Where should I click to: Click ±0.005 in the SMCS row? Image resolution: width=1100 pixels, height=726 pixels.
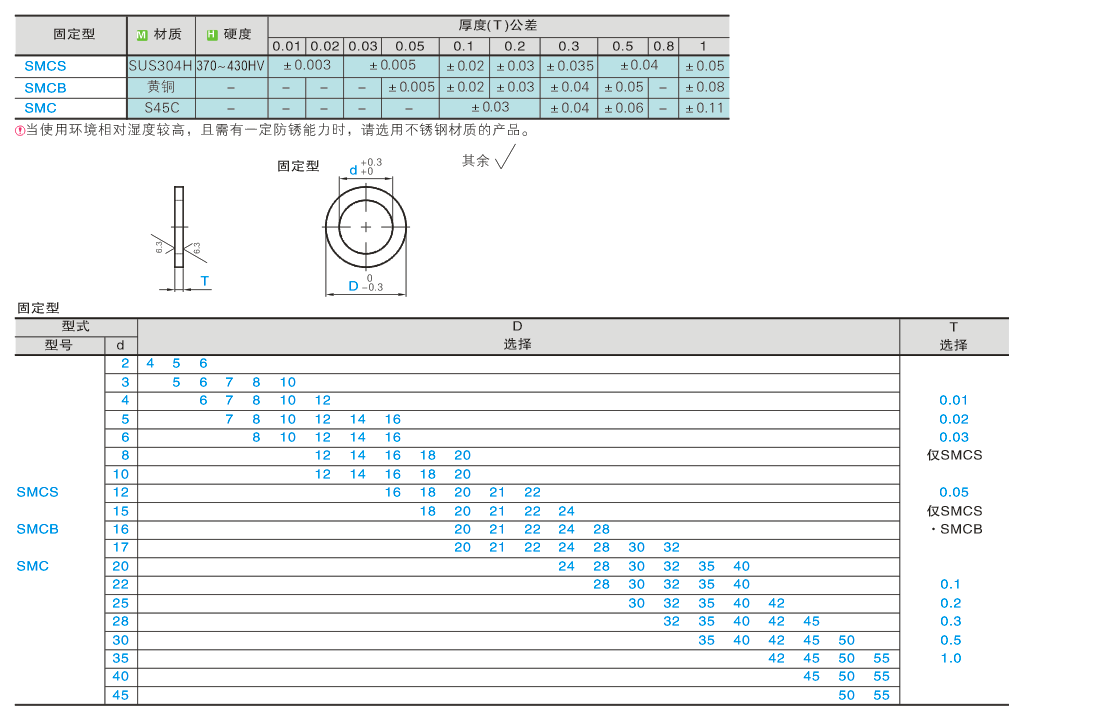(x=392, y=65)
